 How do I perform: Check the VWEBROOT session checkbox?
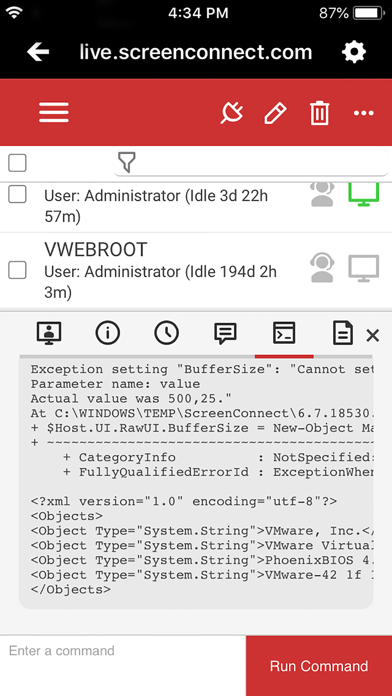pos(17,270)
